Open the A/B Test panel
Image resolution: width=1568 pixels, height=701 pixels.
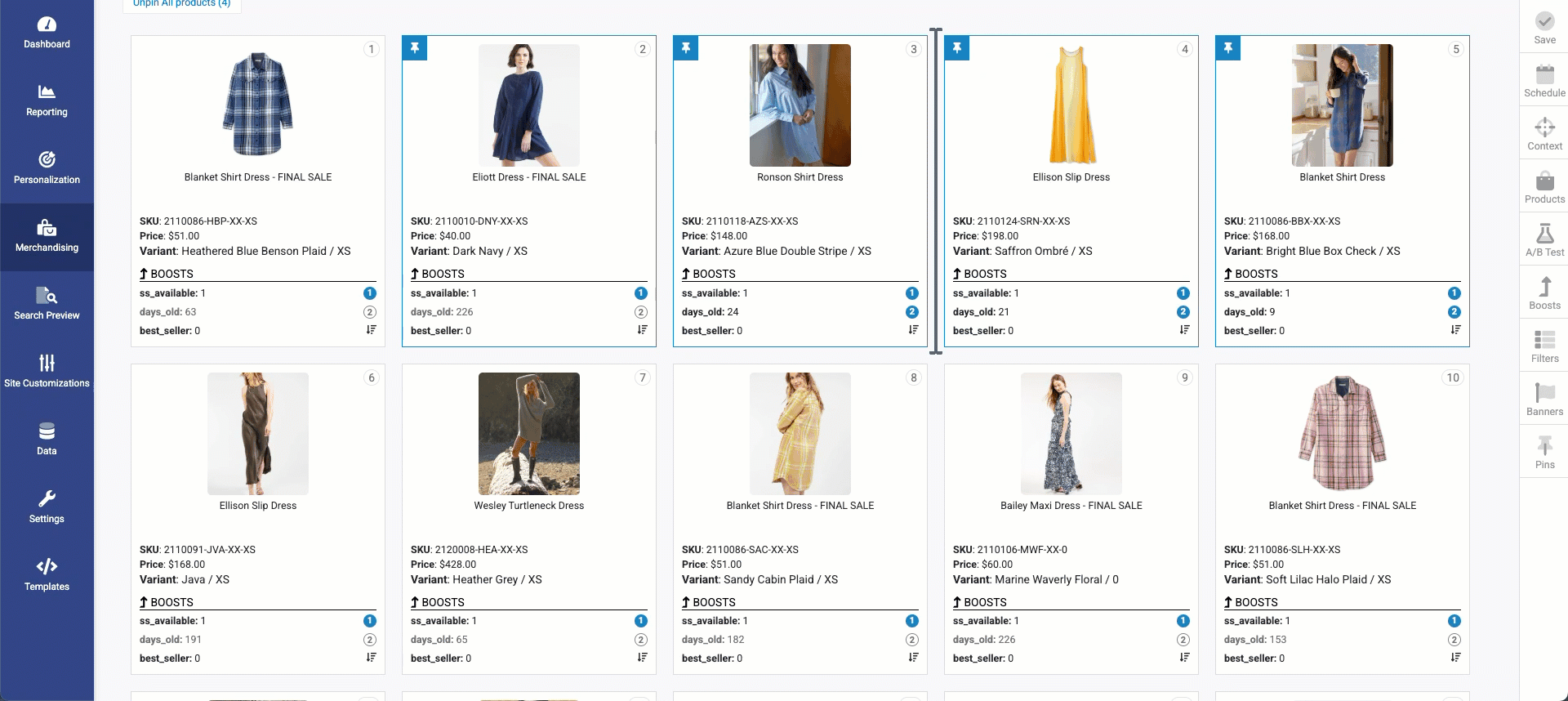coord(1543,240)
